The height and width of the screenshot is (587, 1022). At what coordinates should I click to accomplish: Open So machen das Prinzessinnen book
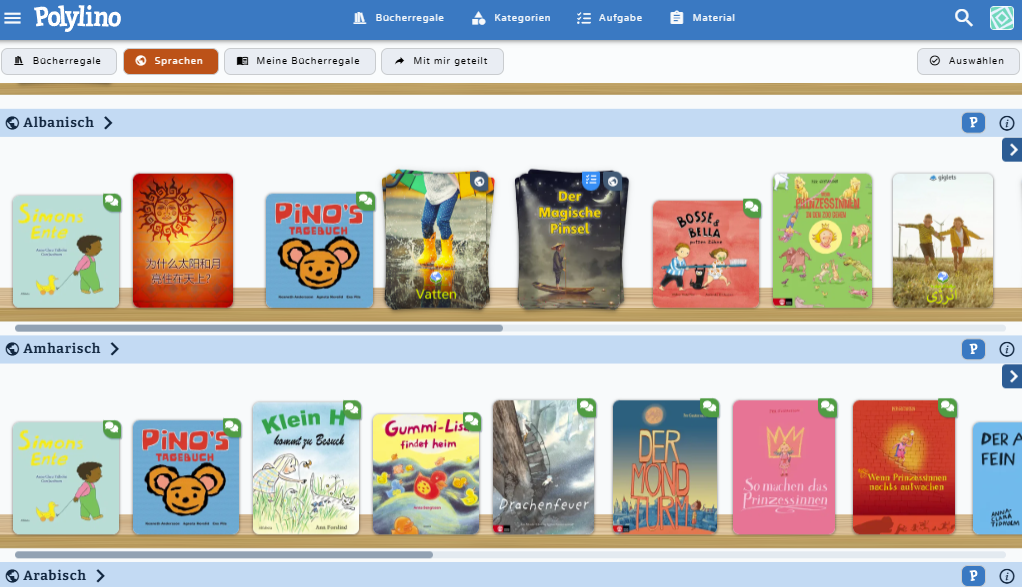[784, 467]
